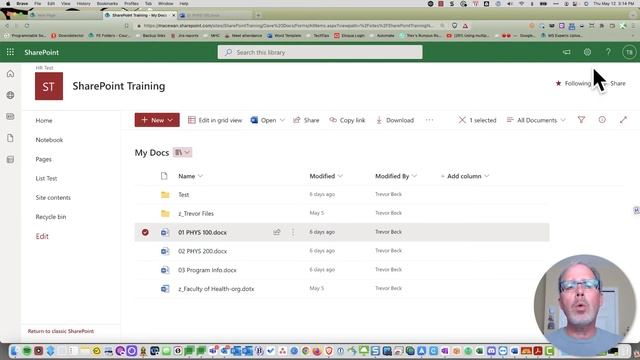
Task: Click the Word icon of 02 PHYS 200.docx
Action: [x=165, y=251]
